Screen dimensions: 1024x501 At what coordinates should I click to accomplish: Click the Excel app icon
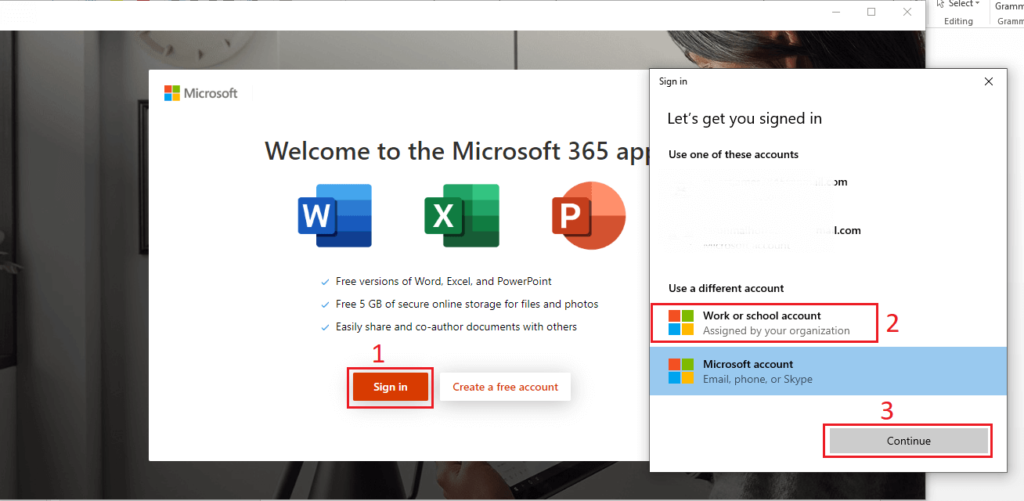[x=462, y=216]
